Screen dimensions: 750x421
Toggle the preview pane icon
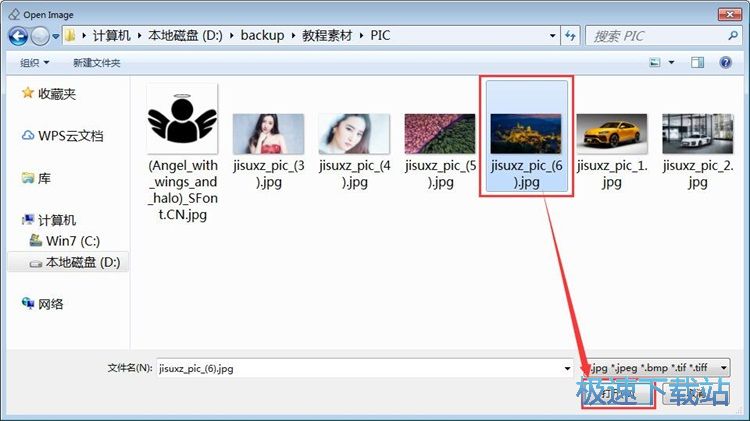(x=697, y=63)
